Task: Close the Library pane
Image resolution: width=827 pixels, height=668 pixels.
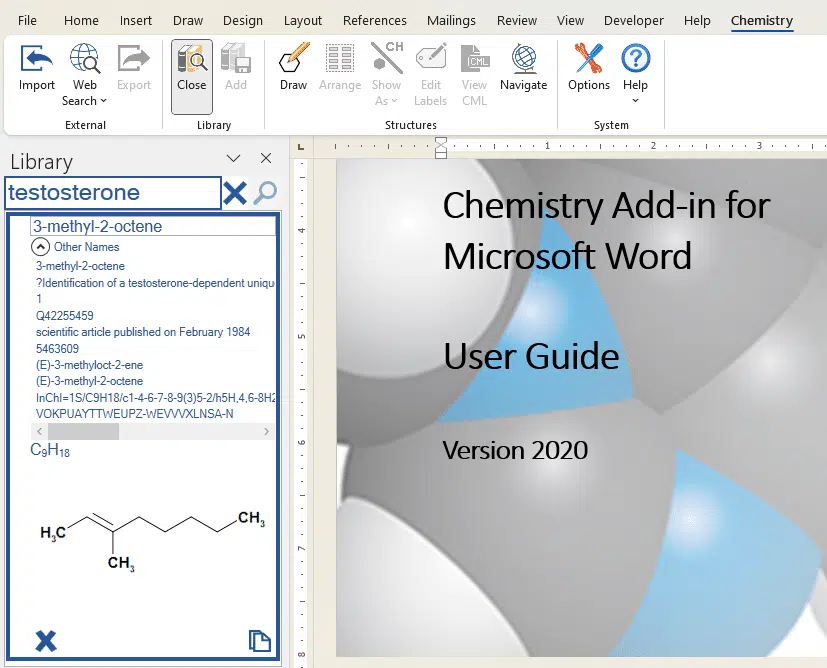Action: [266, 158]
